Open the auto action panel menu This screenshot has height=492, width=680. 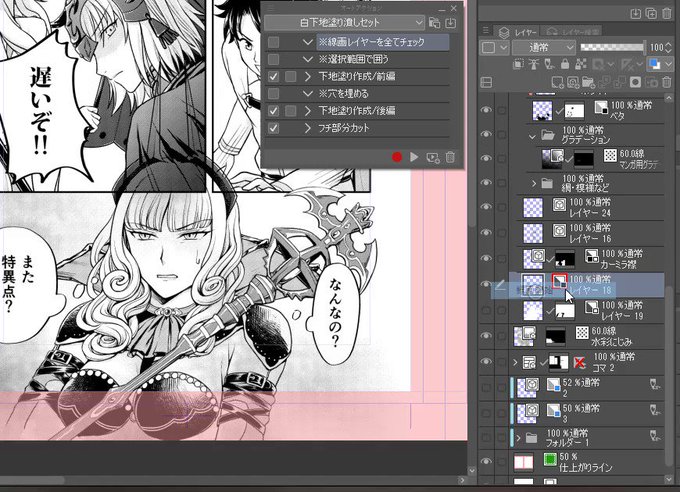point(270,8)
